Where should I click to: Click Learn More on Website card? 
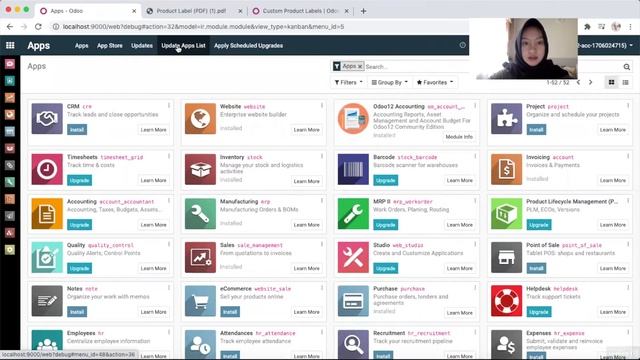click(x=306, y=130)
